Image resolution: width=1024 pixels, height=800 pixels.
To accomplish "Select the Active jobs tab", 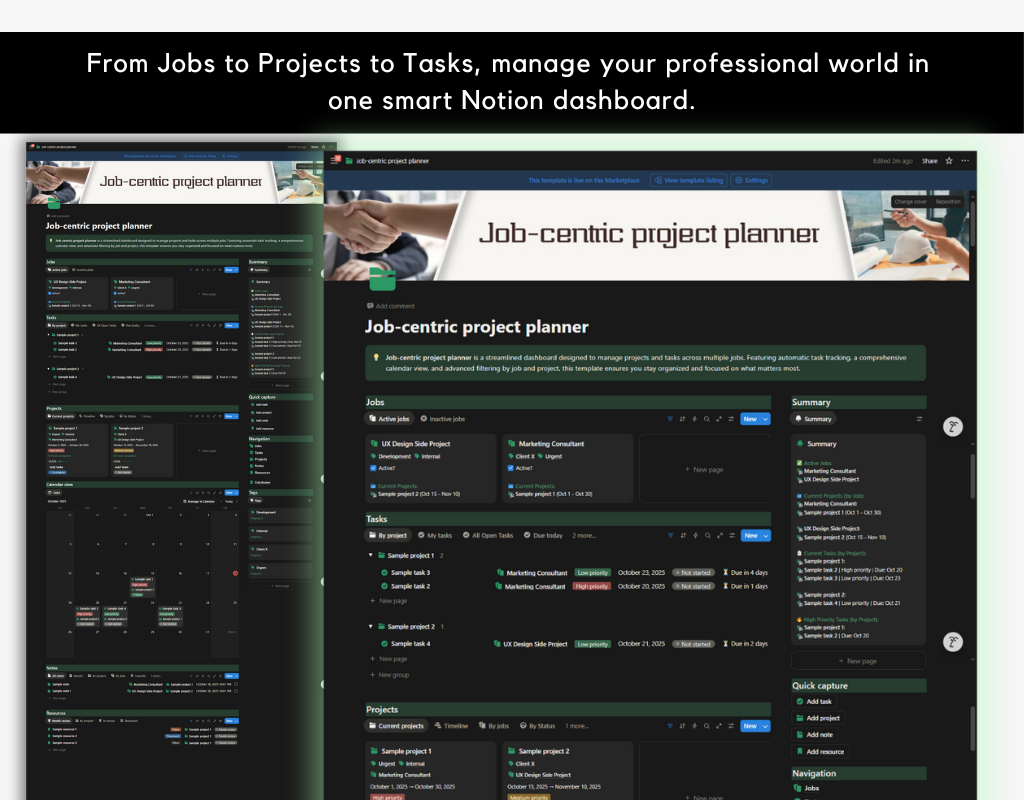I will (x=389, y=419).
